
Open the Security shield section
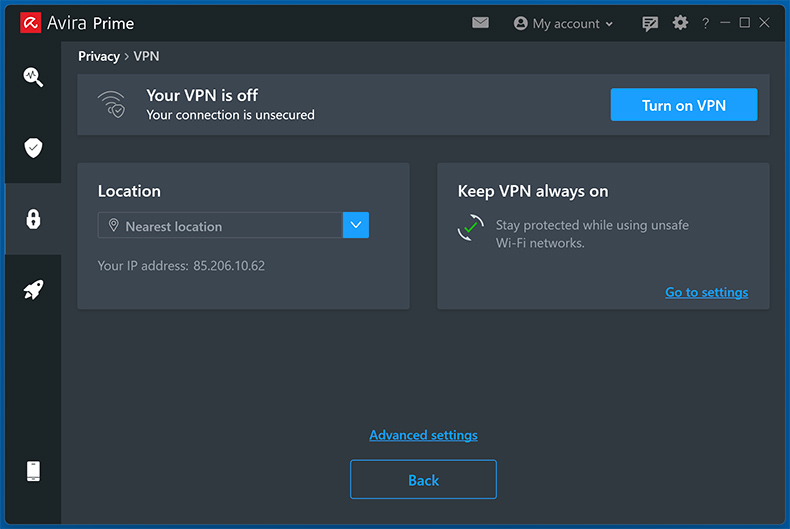(x=33, y=148)
